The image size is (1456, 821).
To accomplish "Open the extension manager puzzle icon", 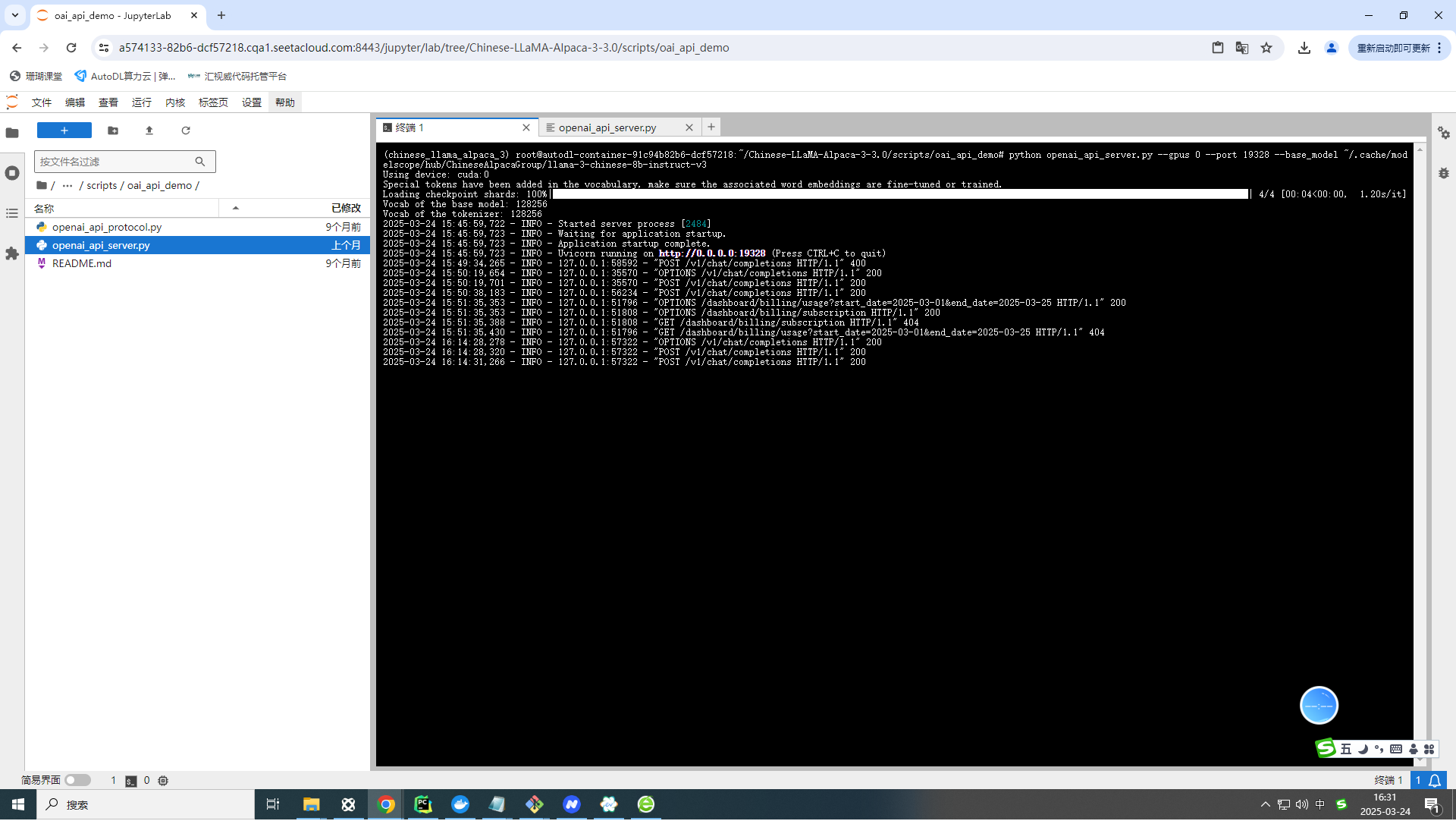I will 12,253.
